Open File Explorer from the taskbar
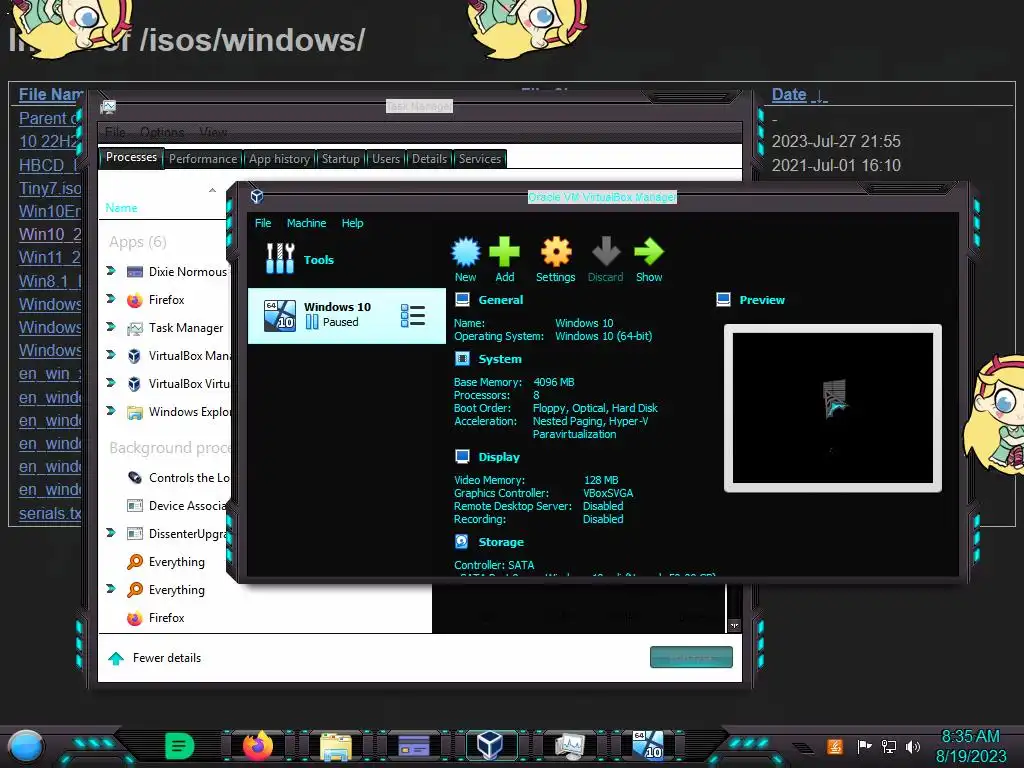1024x768 pixels. 336,746
